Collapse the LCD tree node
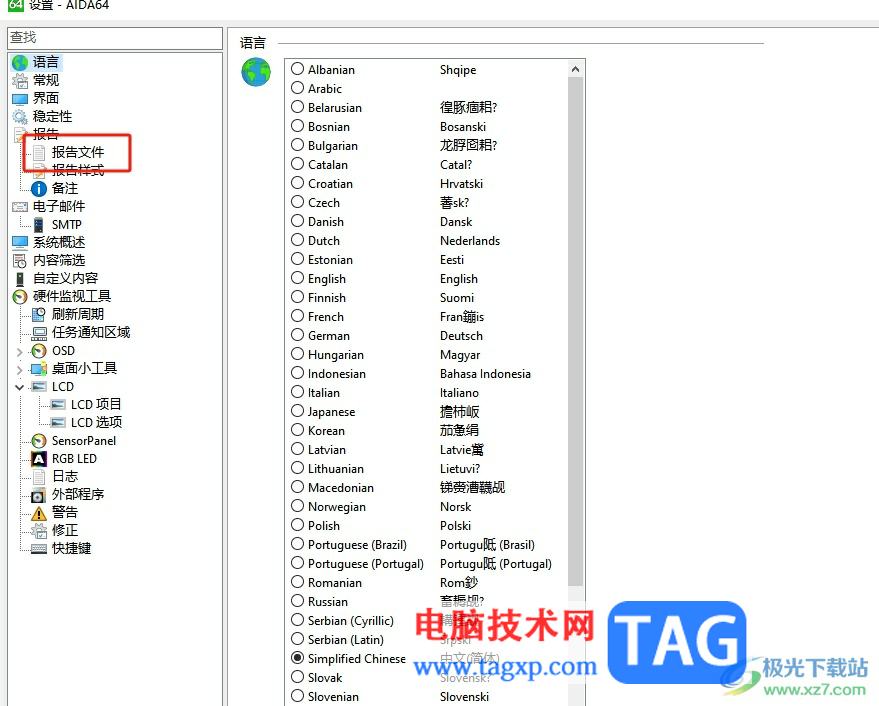This screenshot has width=879, height=706. click(x=20, y=387)
